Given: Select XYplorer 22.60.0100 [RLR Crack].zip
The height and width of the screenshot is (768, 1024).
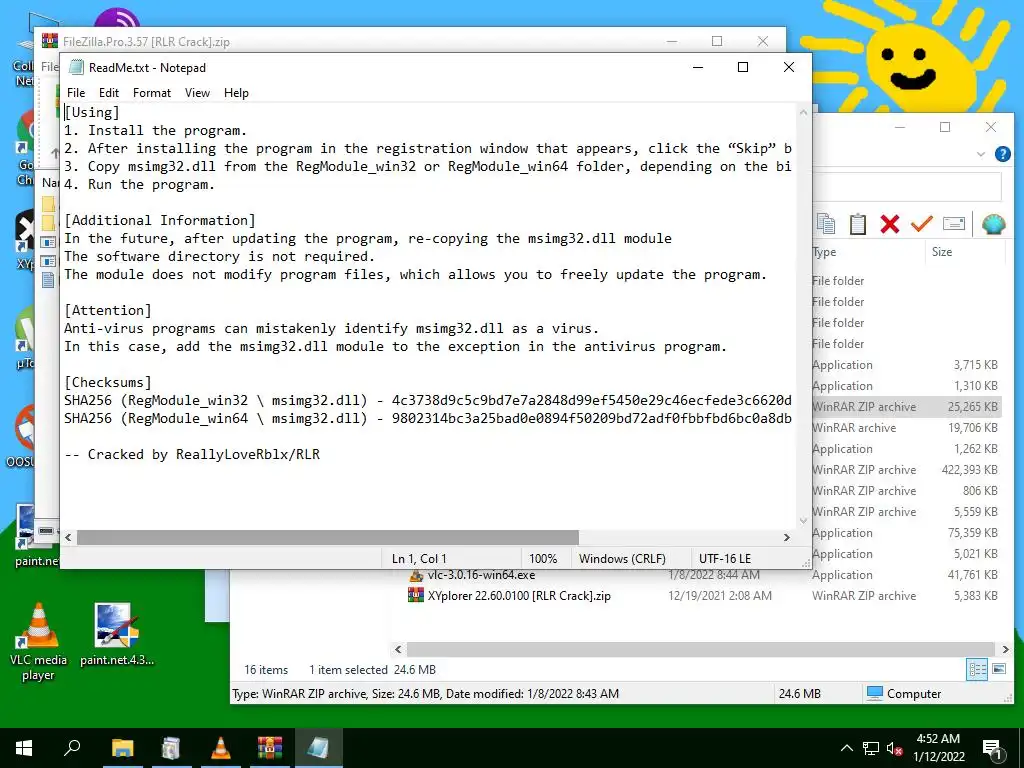Looking at the screenshot, I should (519, 596).
